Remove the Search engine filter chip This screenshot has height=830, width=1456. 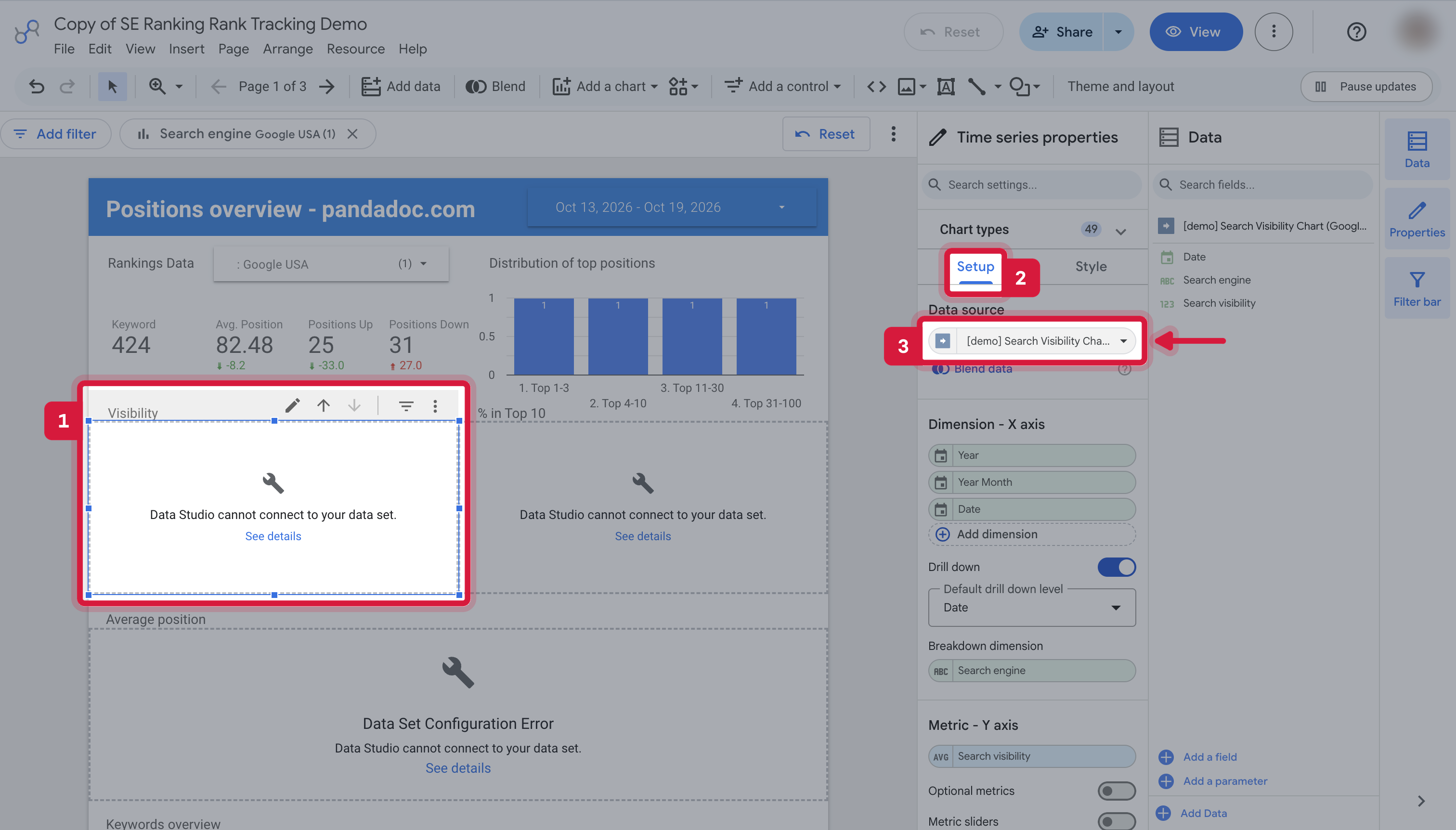(352, 134)
